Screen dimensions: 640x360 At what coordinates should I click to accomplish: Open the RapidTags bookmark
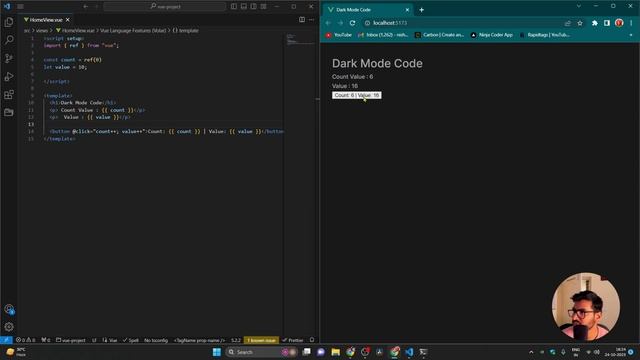tap(545, 35)
